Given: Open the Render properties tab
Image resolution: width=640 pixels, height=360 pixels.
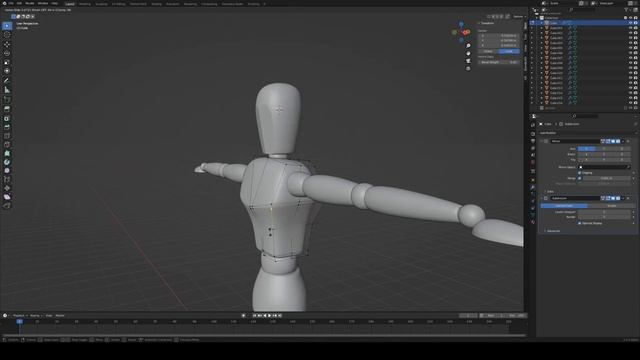Looking at the screenshot, I should [x=533, y=133].
